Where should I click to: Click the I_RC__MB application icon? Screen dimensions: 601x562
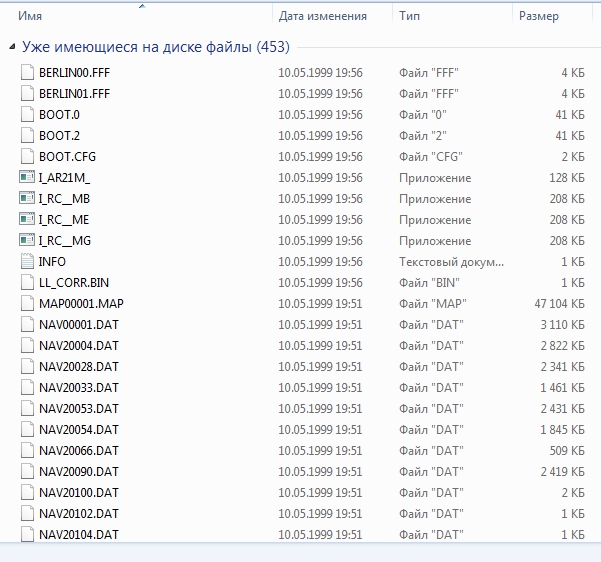pos(27,199)
